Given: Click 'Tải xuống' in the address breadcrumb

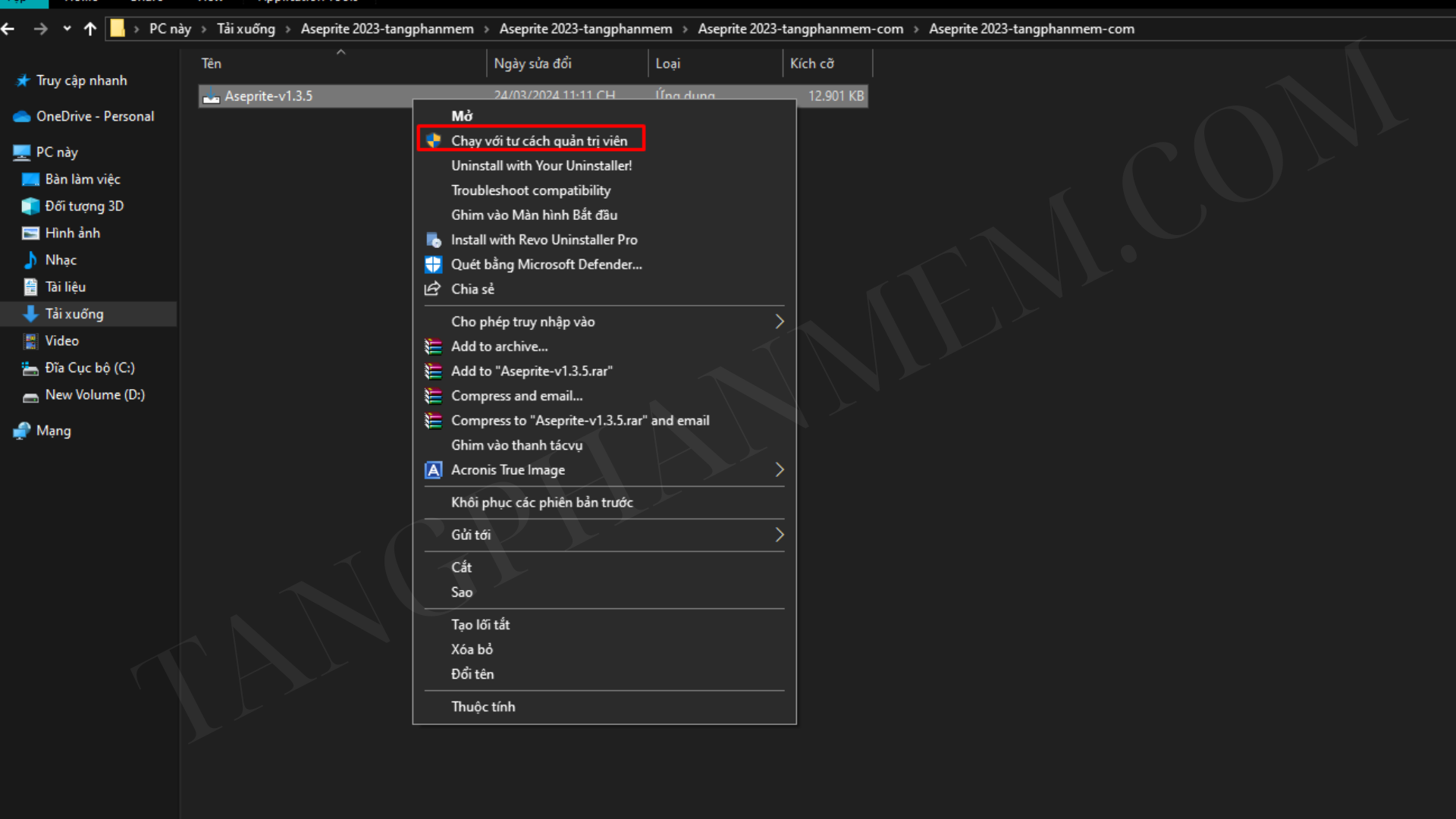Looking at the screenshot, I should point(246,29).
